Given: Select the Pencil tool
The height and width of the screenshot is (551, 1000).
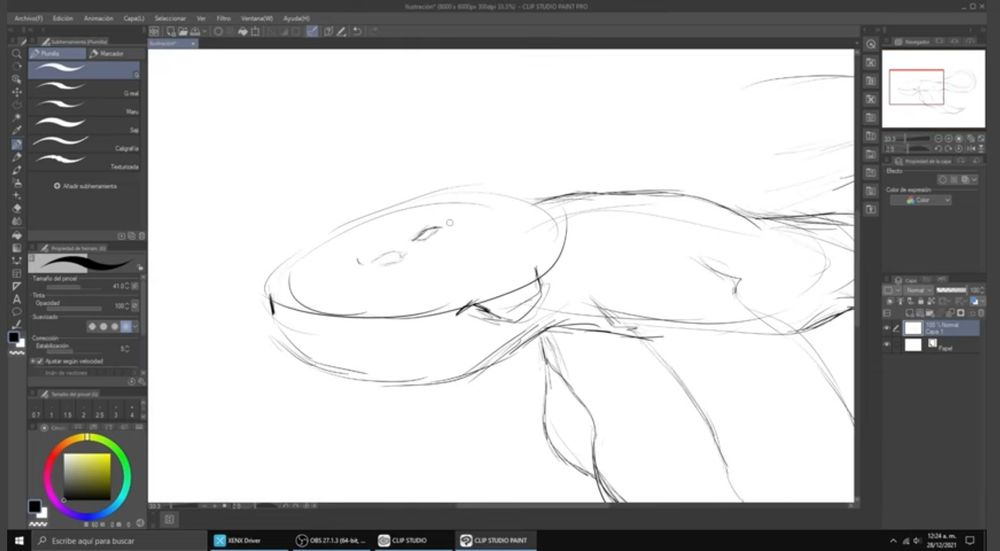Looking at the screenshot, I should click(x=17, y=158).
